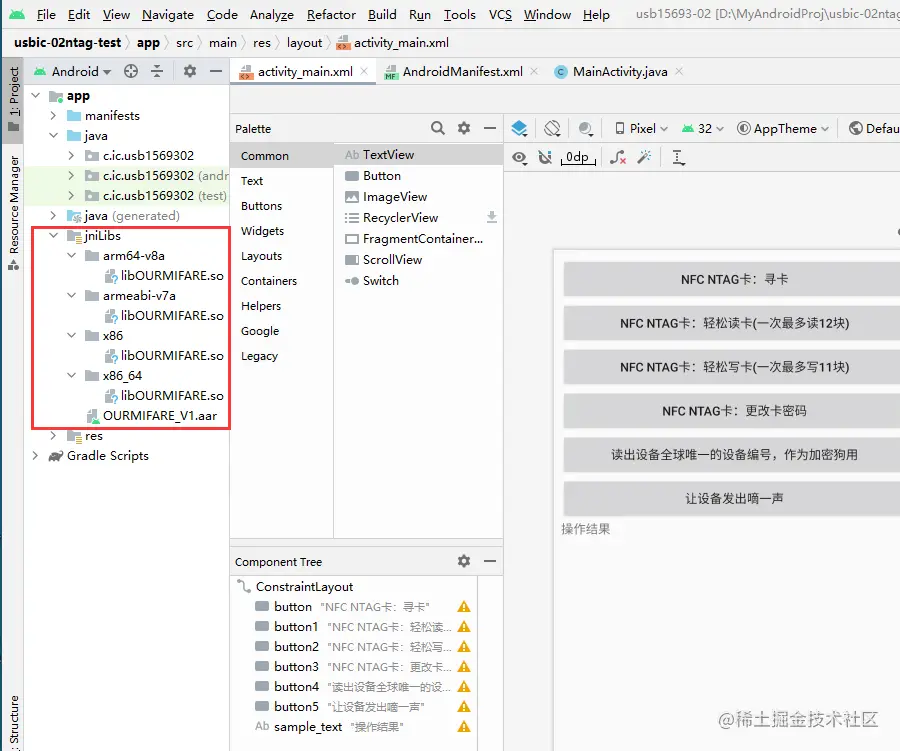Switch to AndroidManifest.xml tab
Viewport: 900px width, 751px height.
coord(463,72)
